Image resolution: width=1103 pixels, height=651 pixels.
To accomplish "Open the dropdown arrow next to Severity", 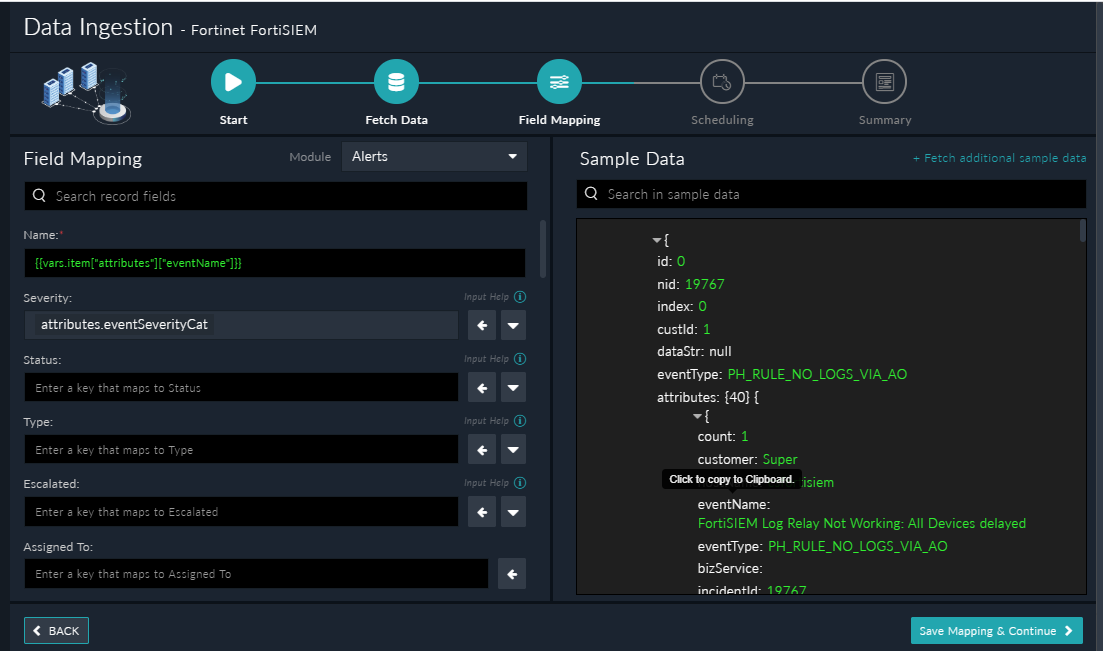I will [x=511, y=324].
